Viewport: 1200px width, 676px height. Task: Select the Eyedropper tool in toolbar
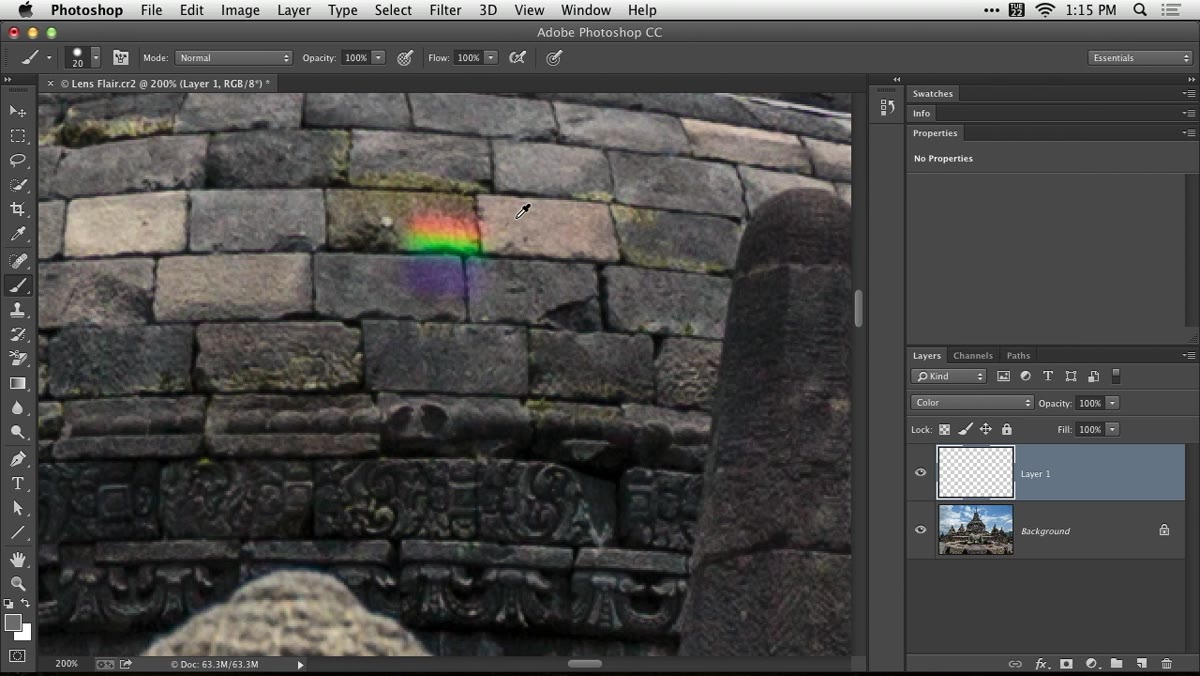click(x=18, y=235)
